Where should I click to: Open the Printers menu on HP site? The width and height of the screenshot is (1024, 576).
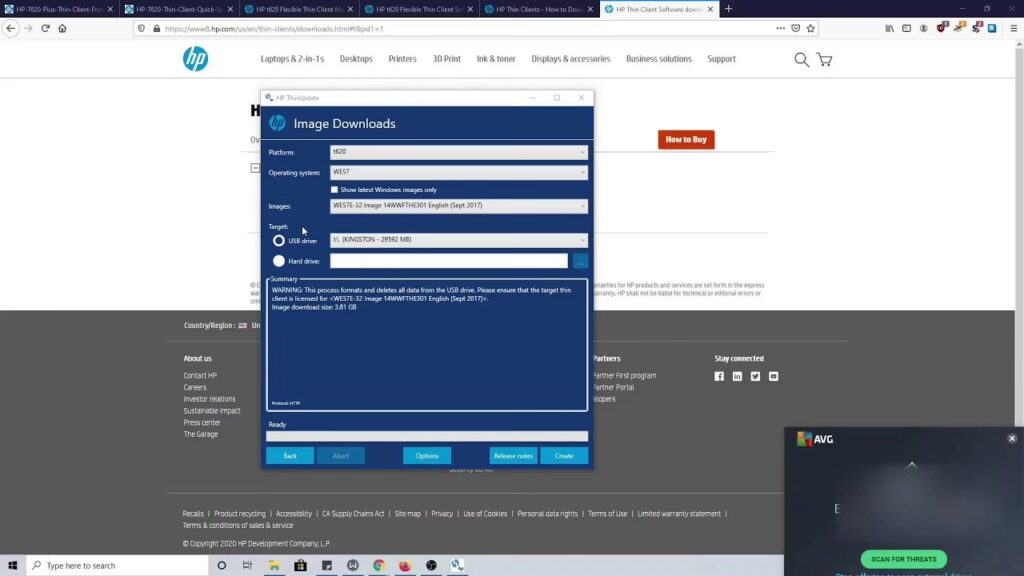(402, 59)
